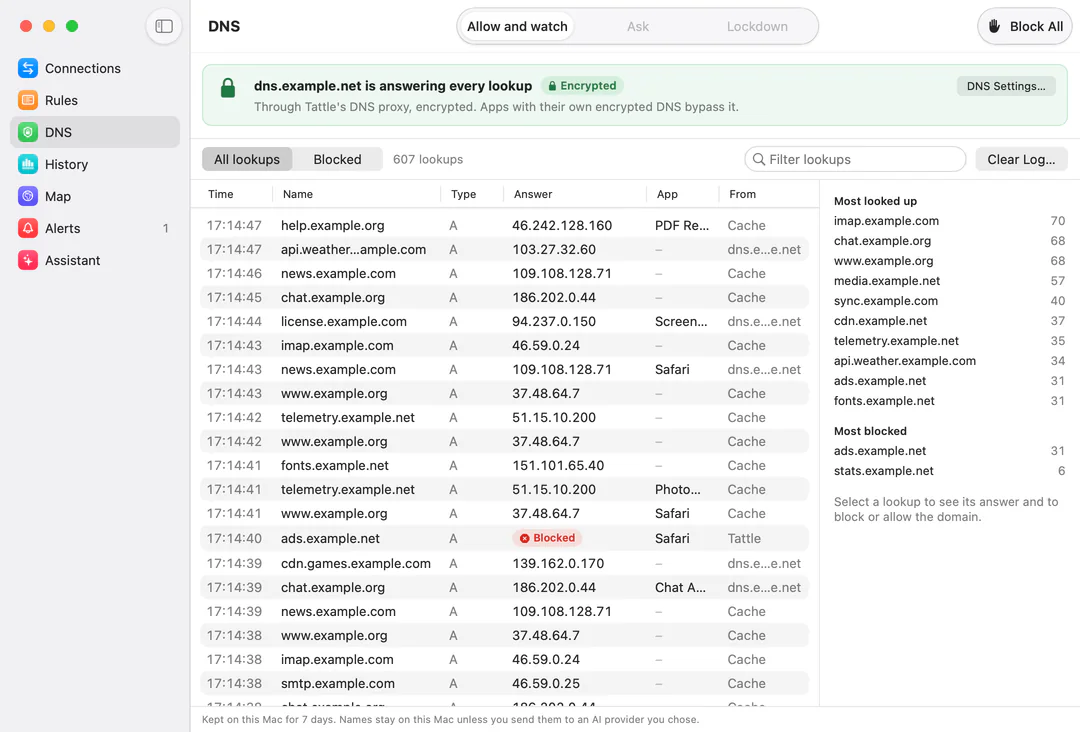The height and width of the screenshot is (732, 1080).
Task: Click Chat A… app cell
Action: (x=680, y=587)
